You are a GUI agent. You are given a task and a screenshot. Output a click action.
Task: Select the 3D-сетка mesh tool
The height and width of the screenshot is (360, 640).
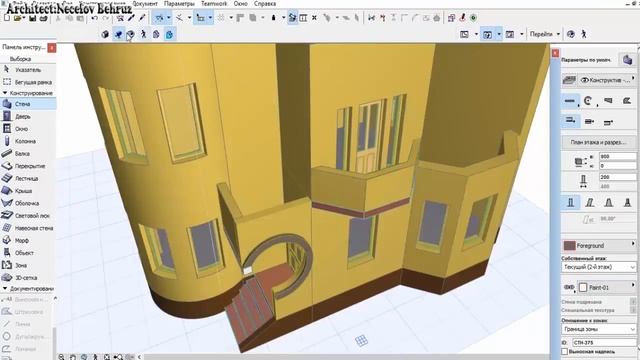pos(28,278)
